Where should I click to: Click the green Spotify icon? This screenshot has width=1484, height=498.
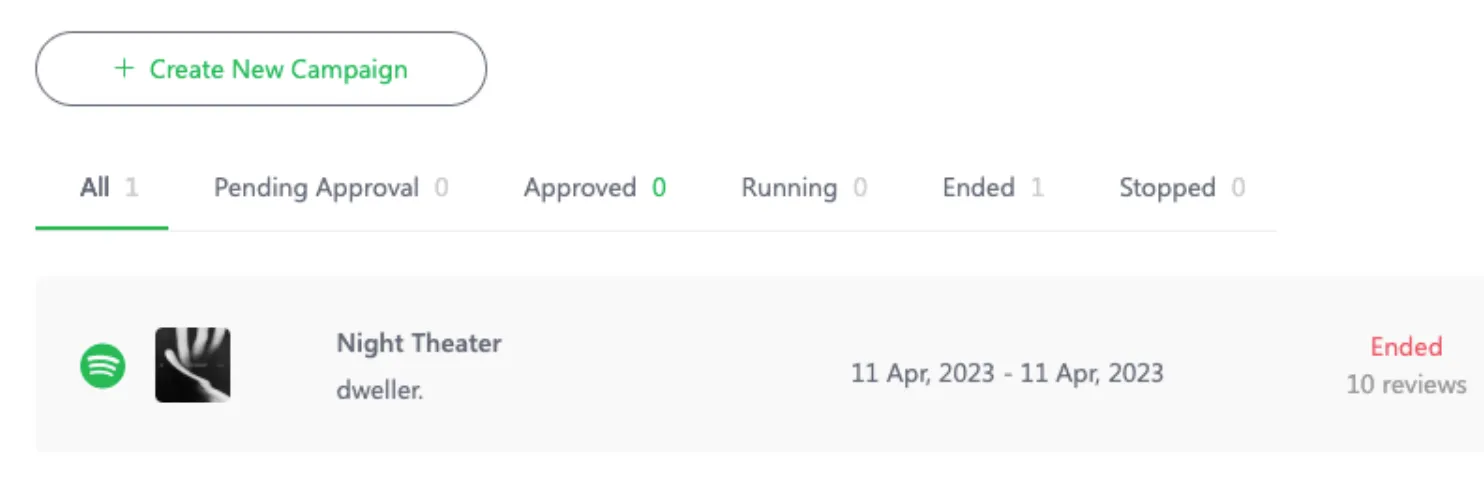(103, 366)
